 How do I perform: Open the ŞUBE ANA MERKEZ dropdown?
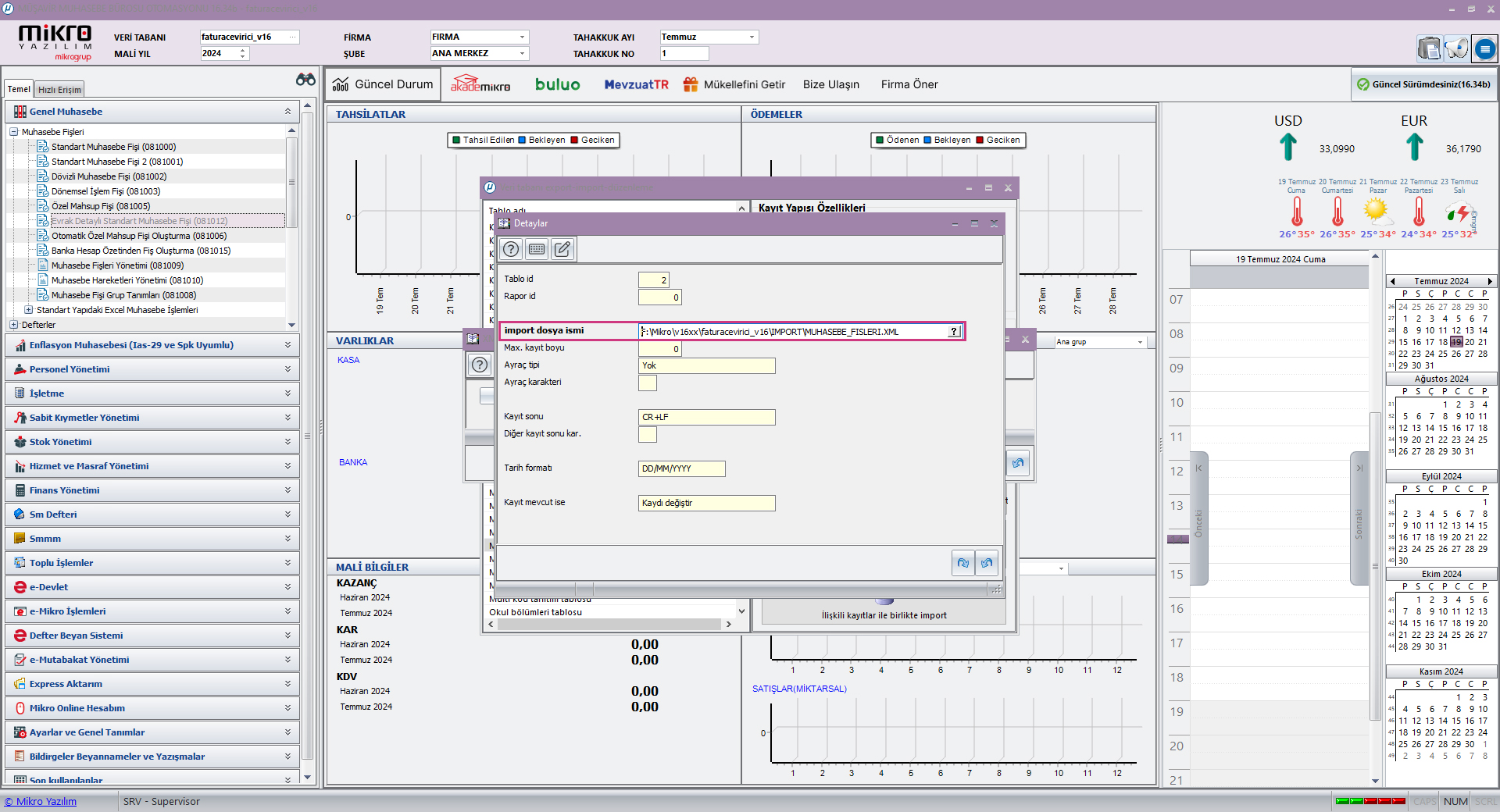click(522, 54)
